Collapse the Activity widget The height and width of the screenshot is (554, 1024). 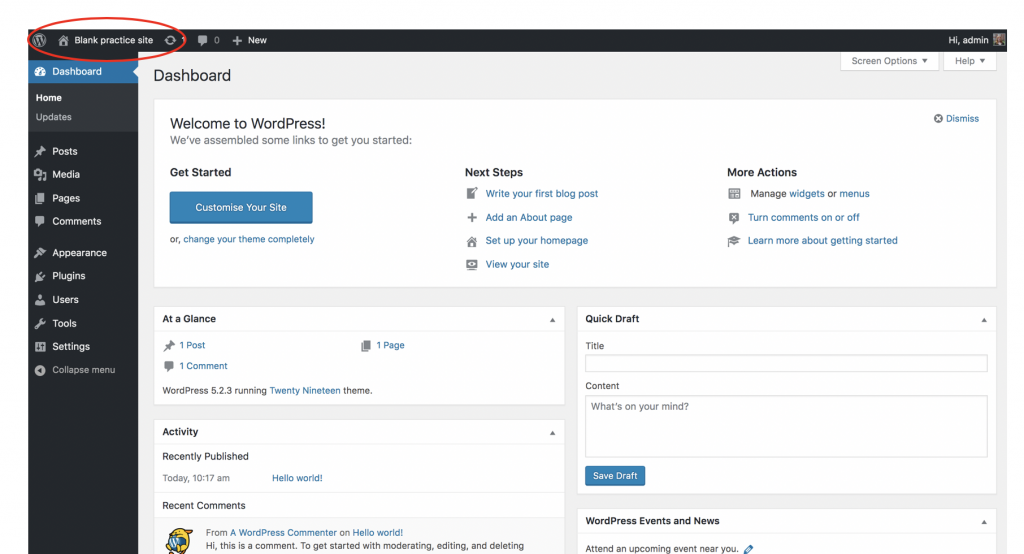552,433
